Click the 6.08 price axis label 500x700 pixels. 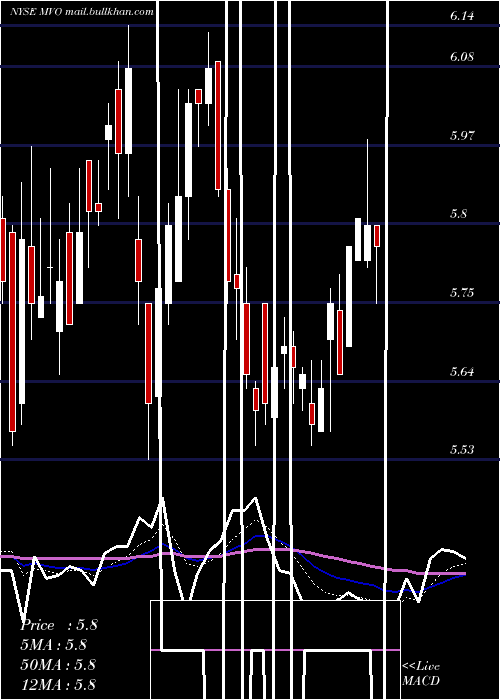coord(462,57)
